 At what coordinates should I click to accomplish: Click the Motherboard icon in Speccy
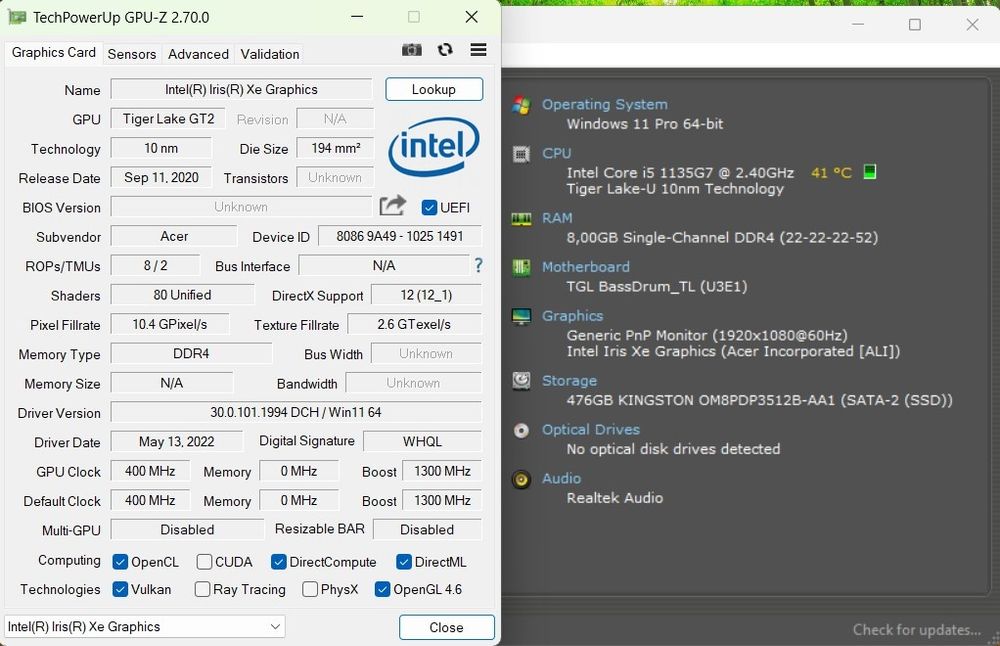[x=521, y=267]
